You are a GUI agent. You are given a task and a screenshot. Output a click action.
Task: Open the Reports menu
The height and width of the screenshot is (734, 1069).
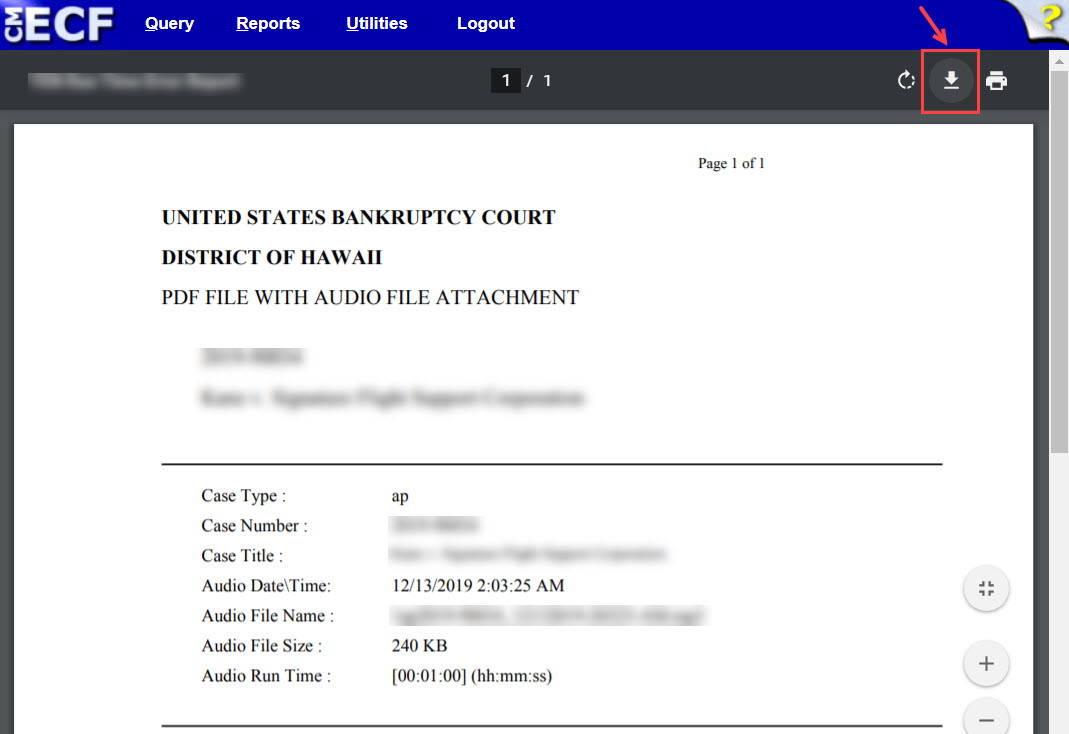pos(268,23)
